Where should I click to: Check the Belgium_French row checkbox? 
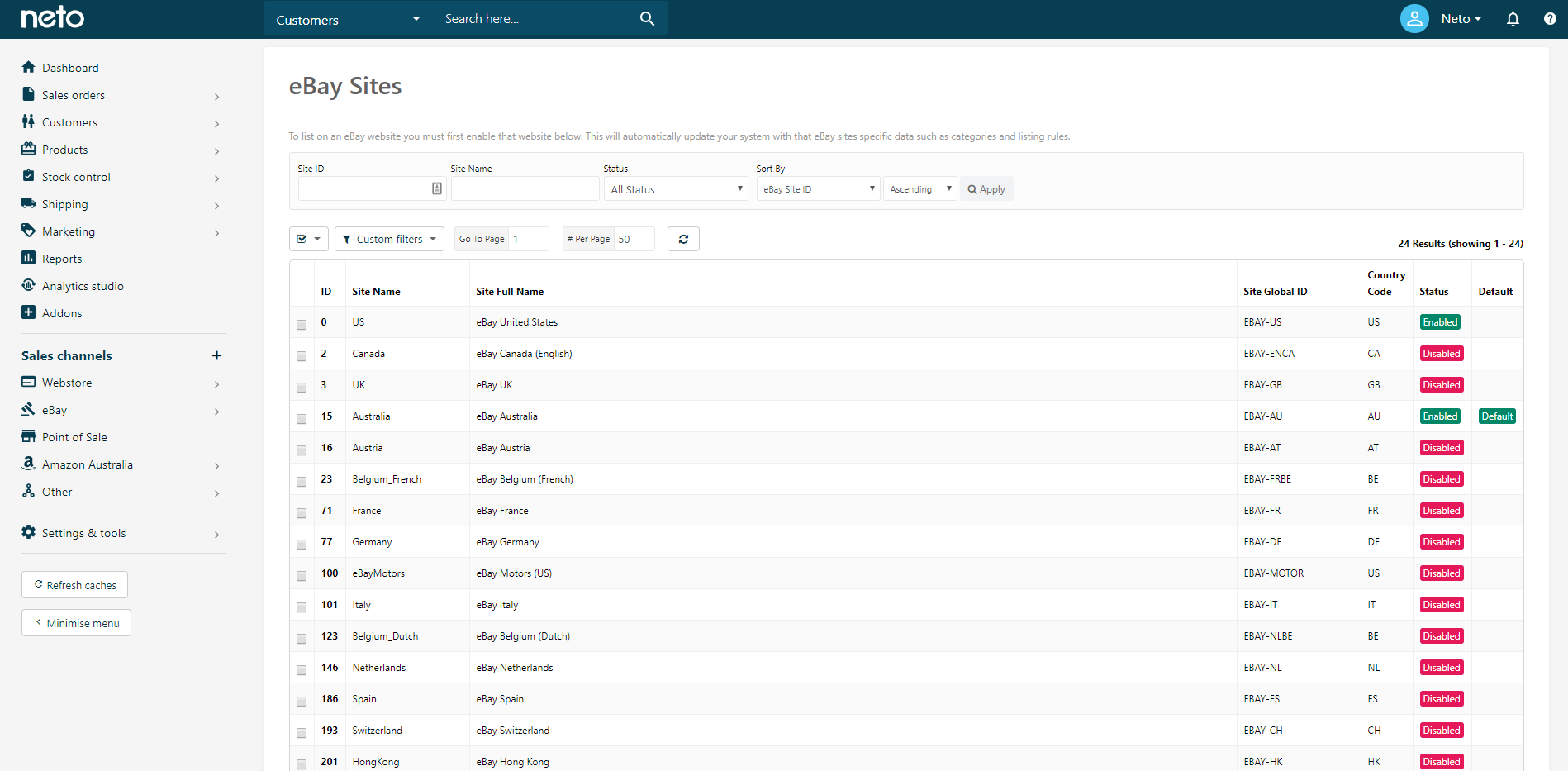(302, 482)
